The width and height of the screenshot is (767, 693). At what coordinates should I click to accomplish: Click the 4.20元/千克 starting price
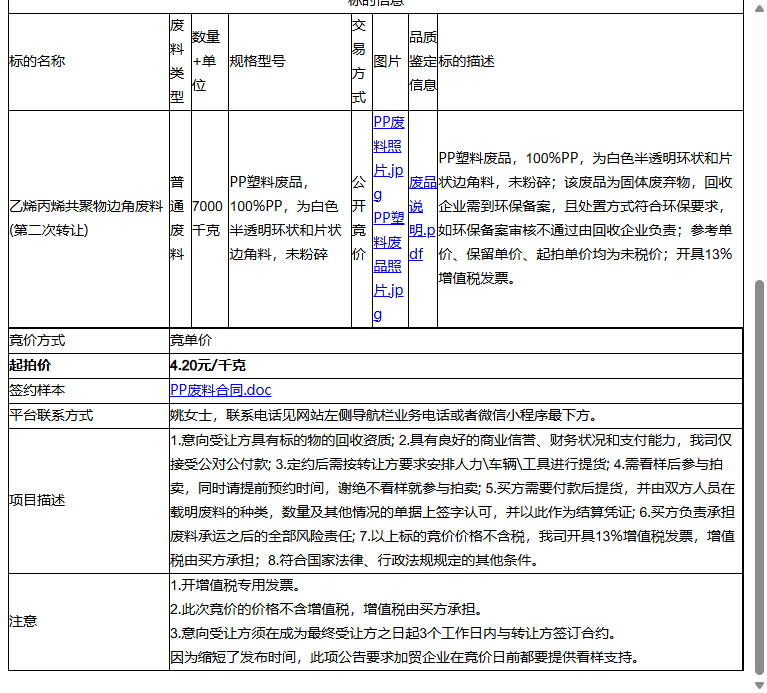207,365
